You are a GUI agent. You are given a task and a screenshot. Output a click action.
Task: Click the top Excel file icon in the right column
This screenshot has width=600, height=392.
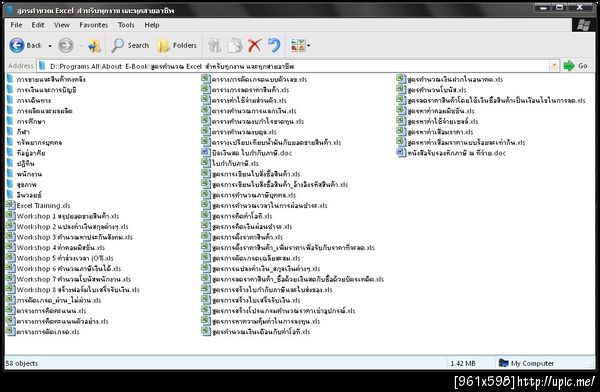(x=401, y=79)
